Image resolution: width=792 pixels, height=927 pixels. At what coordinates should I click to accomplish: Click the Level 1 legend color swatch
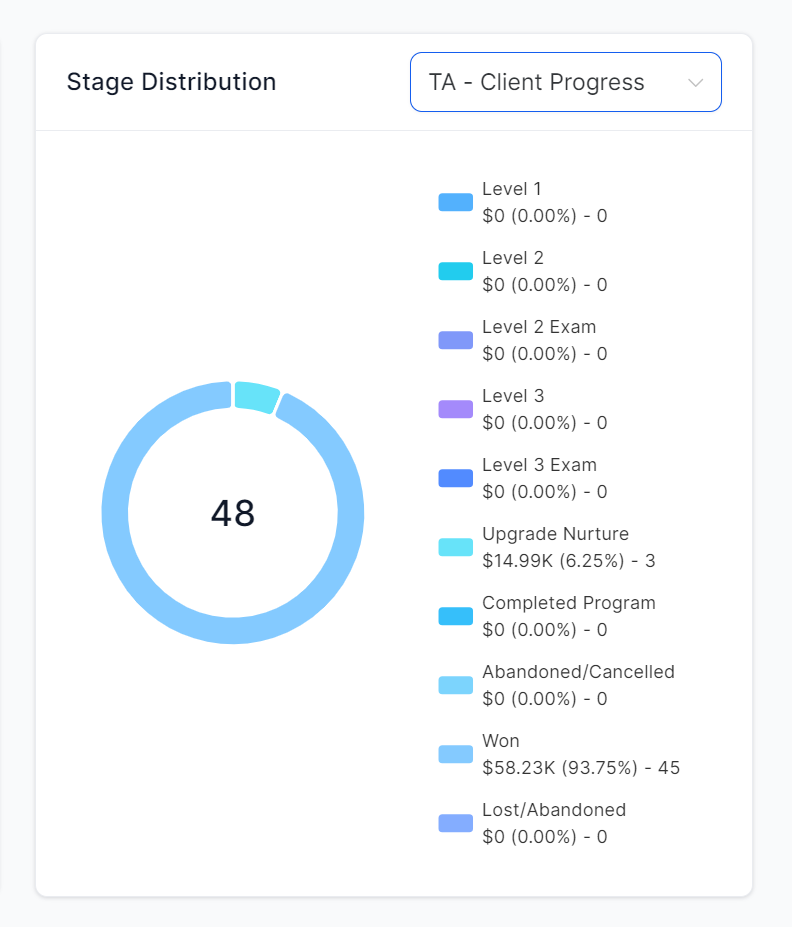pyautogui.click(x=455, y=202)
